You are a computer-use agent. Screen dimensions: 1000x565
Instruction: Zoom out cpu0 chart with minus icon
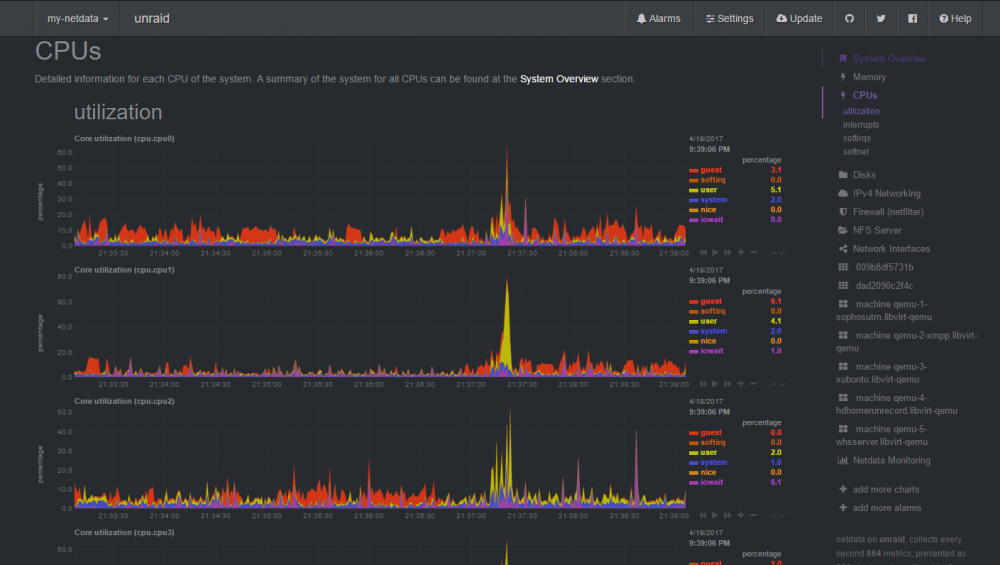pyautogui.click(x=753, y=253)
